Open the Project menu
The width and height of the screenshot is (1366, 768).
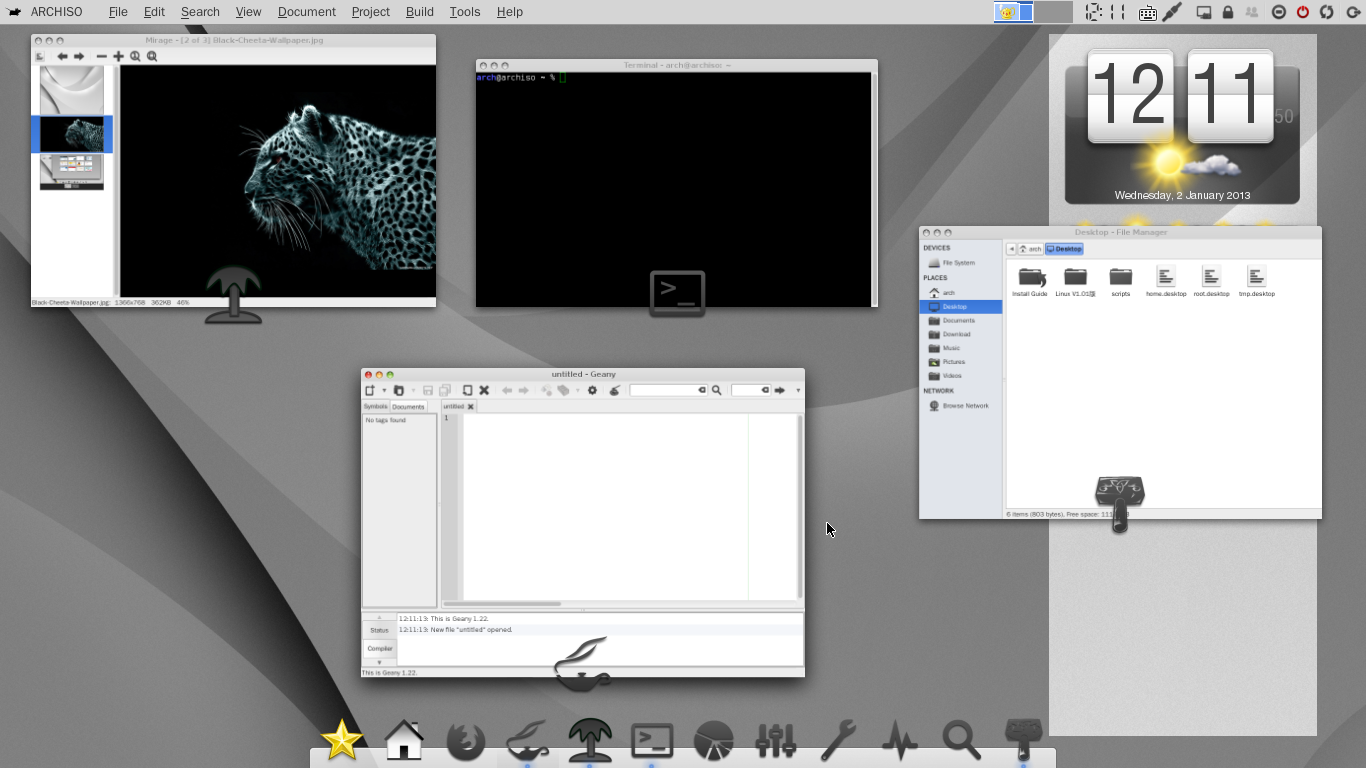[370, 12]
